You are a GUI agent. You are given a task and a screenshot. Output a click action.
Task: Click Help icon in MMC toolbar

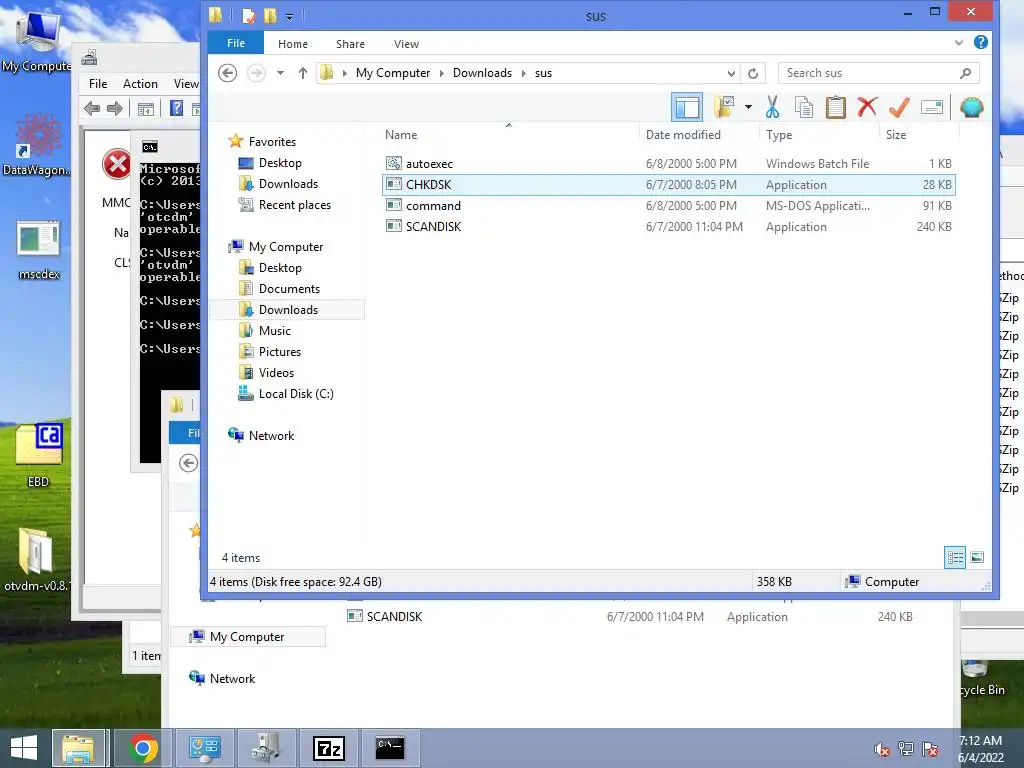[176, 108]
